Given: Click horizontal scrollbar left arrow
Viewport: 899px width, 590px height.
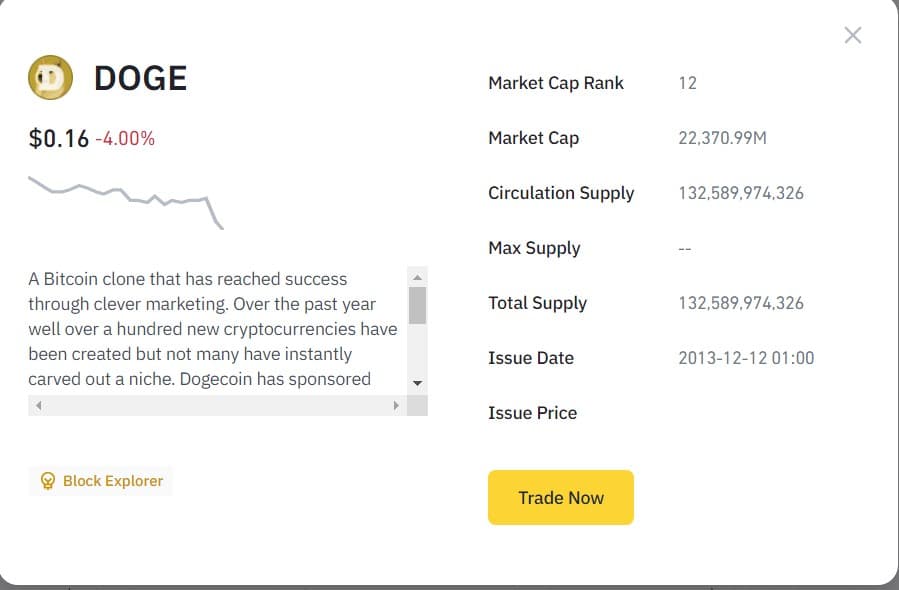Looking at the screenshot, I should [38, 405].
